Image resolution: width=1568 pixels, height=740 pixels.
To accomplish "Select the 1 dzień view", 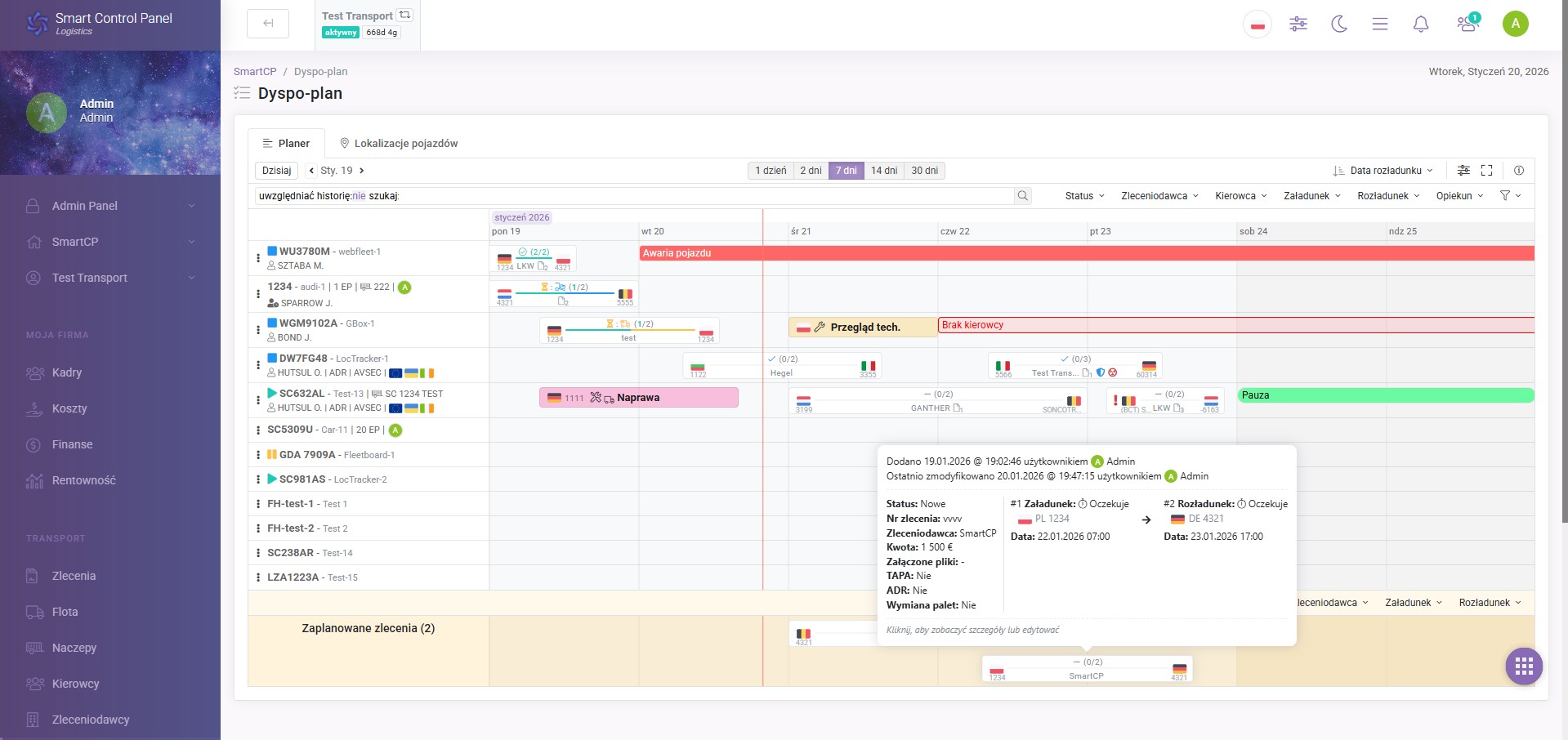I will point(771,171).
